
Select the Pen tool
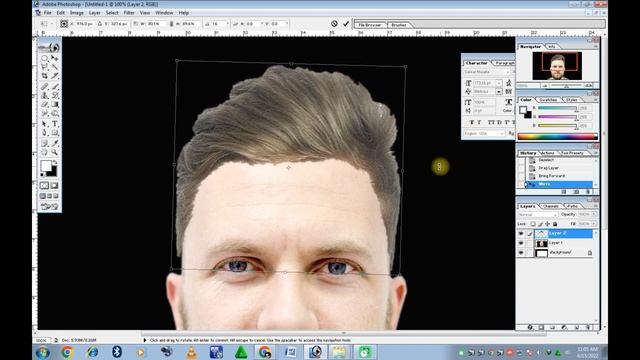[44, 133]
